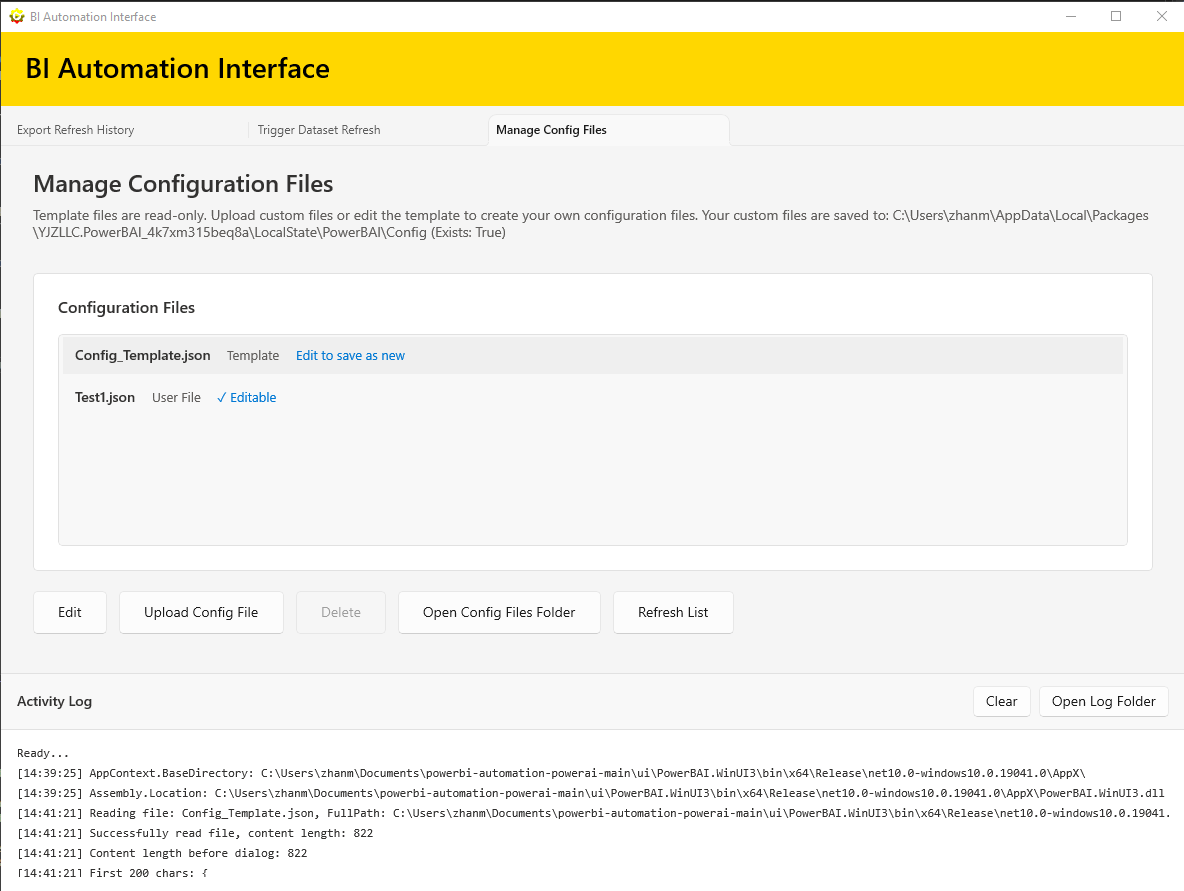This screenshot has width=1184, height=891.
Task: Upload a new config file
Action: [201, 612]
